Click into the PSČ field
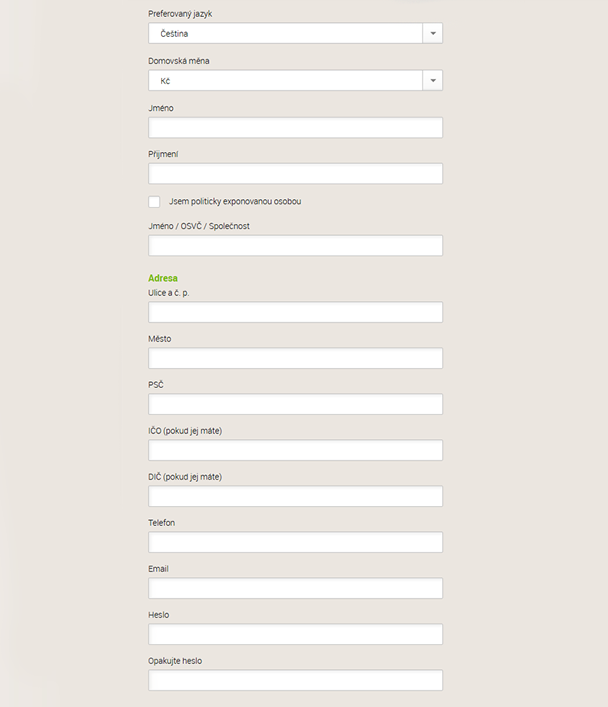The height and width of the screenshot is (707, 608). (295, 404)
